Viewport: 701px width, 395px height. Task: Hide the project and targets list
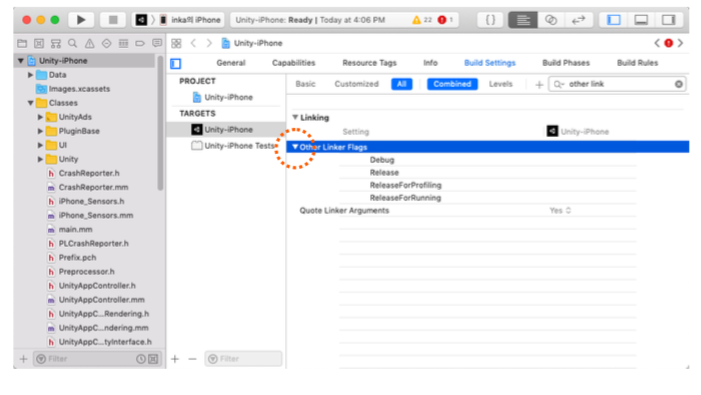pyautogui.click(x=176, y=63)
